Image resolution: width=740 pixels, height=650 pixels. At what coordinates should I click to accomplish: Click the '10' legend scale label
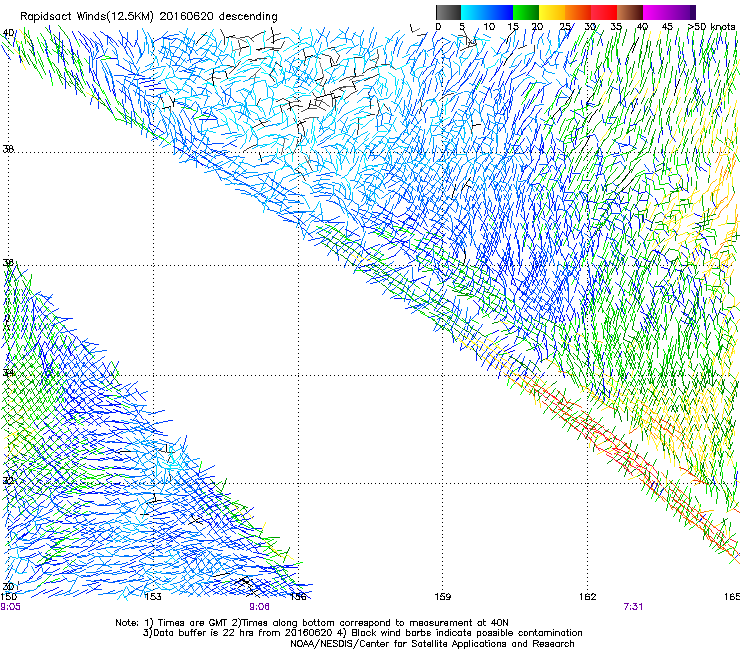pyautogui.click(x=489, y=27)
